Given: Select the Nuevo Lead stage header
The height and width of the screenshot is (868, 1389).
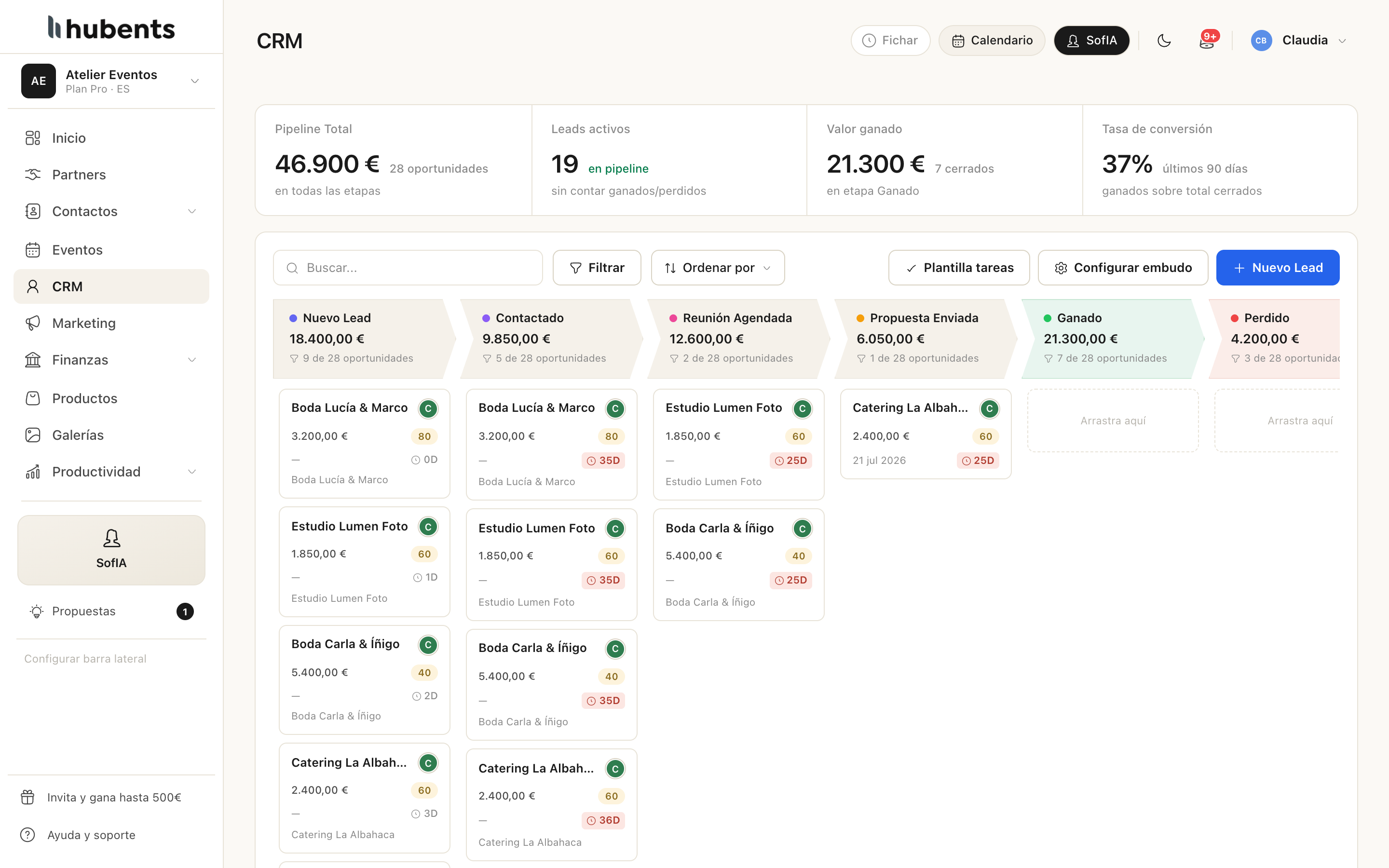Looking at the screenshot, I should (x=364, y=339).
